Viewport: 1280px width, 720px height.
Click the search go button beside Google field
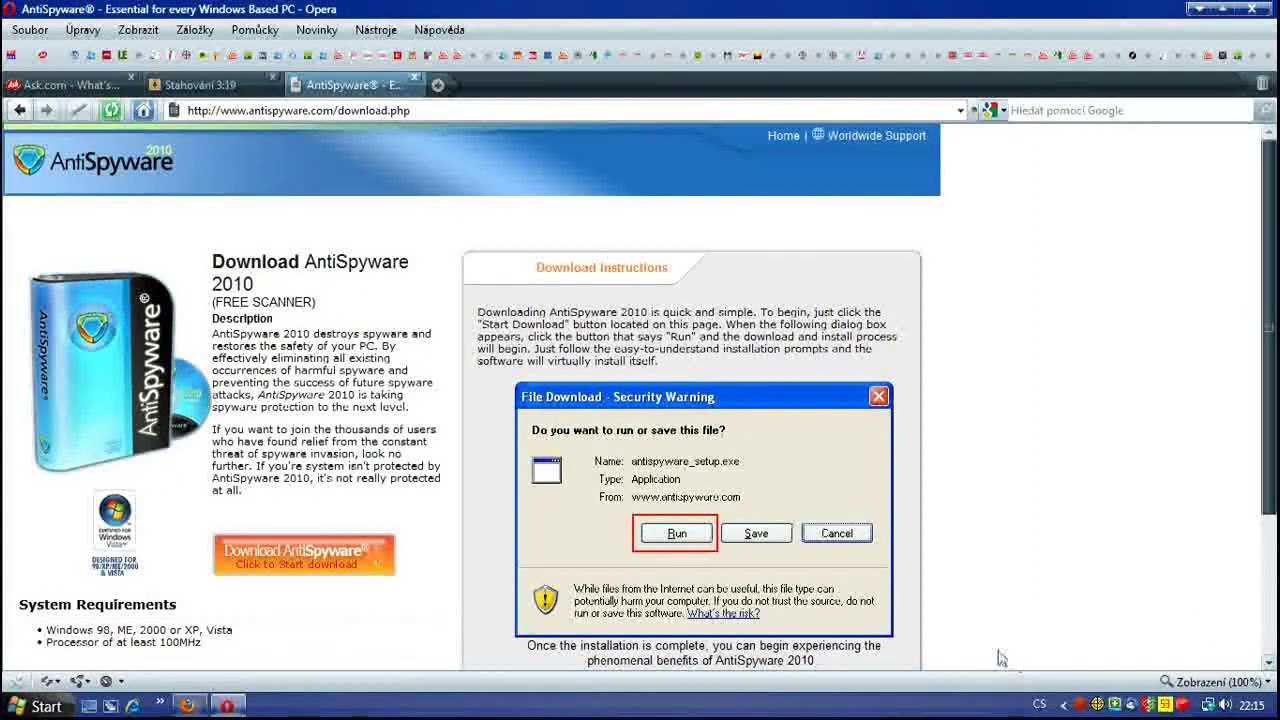(x=1265, y=110)
